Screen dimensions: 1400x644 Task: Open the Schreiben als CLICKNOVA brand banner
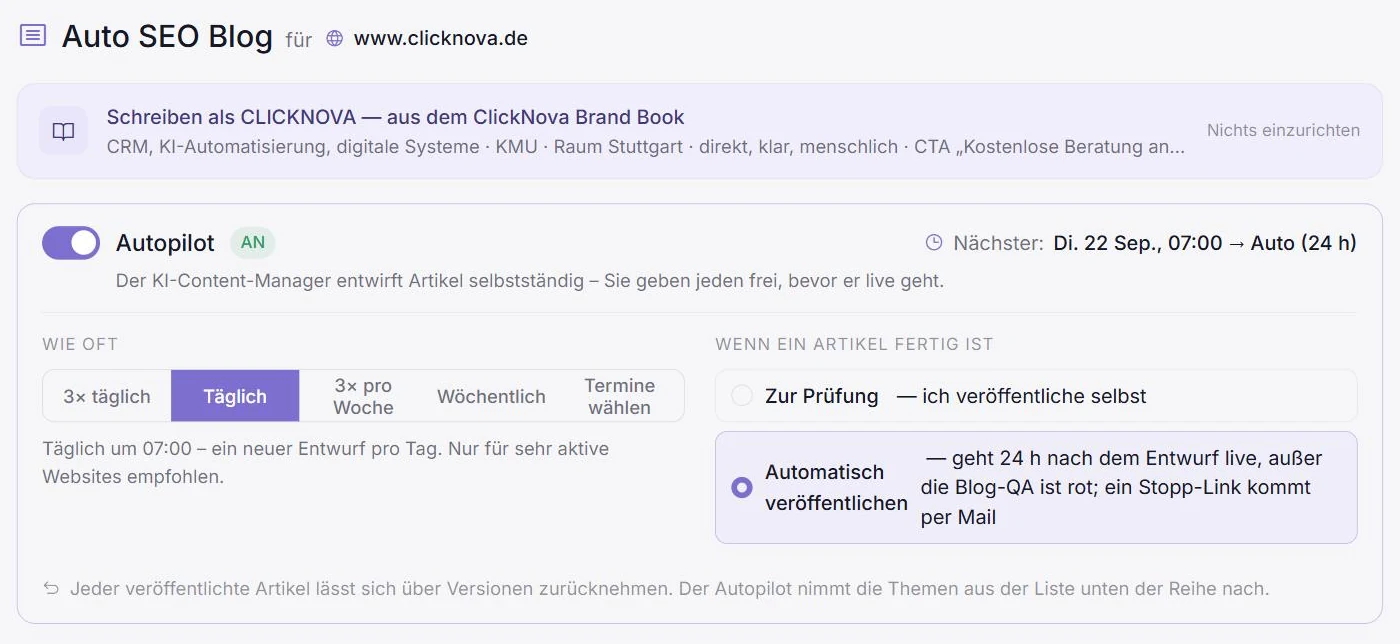coord(700,131)
